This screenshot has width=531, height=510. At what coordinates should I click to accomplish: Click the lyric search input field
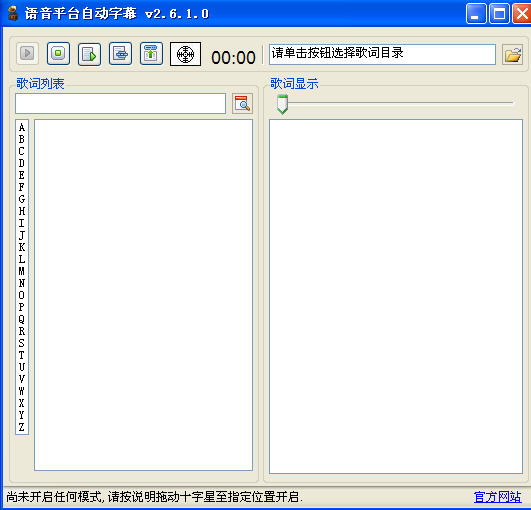click(121, 104)
